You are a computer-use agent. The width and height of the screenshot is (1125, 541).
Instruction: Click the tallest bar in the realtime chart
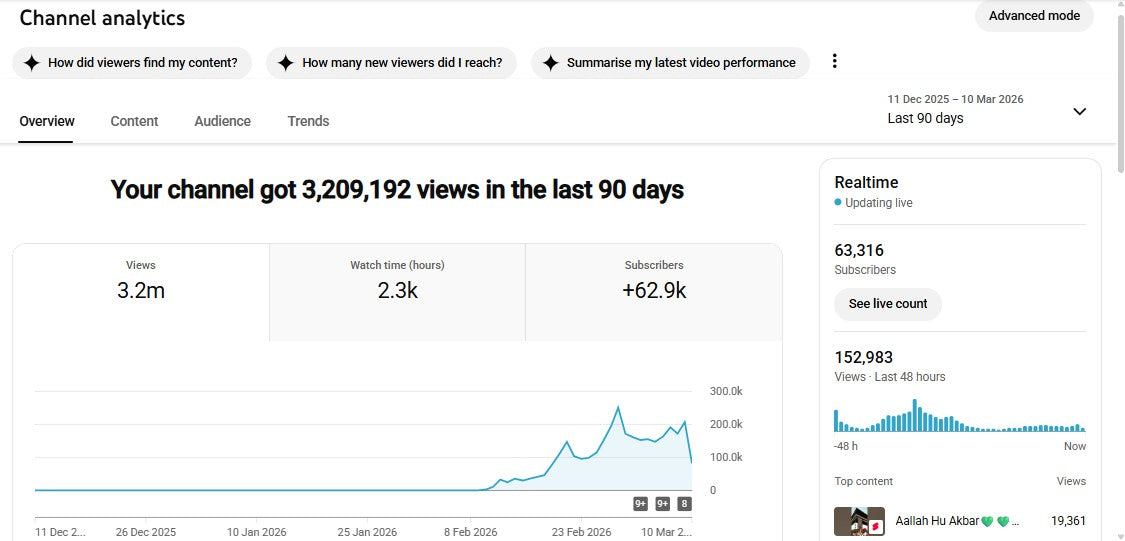pos(914,416)
